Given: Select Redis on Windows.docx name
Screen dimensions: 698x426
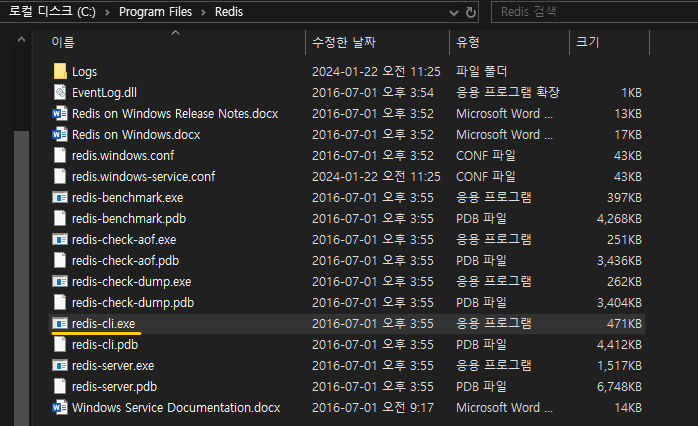Looking at the screenshot, I should point(136,134).
